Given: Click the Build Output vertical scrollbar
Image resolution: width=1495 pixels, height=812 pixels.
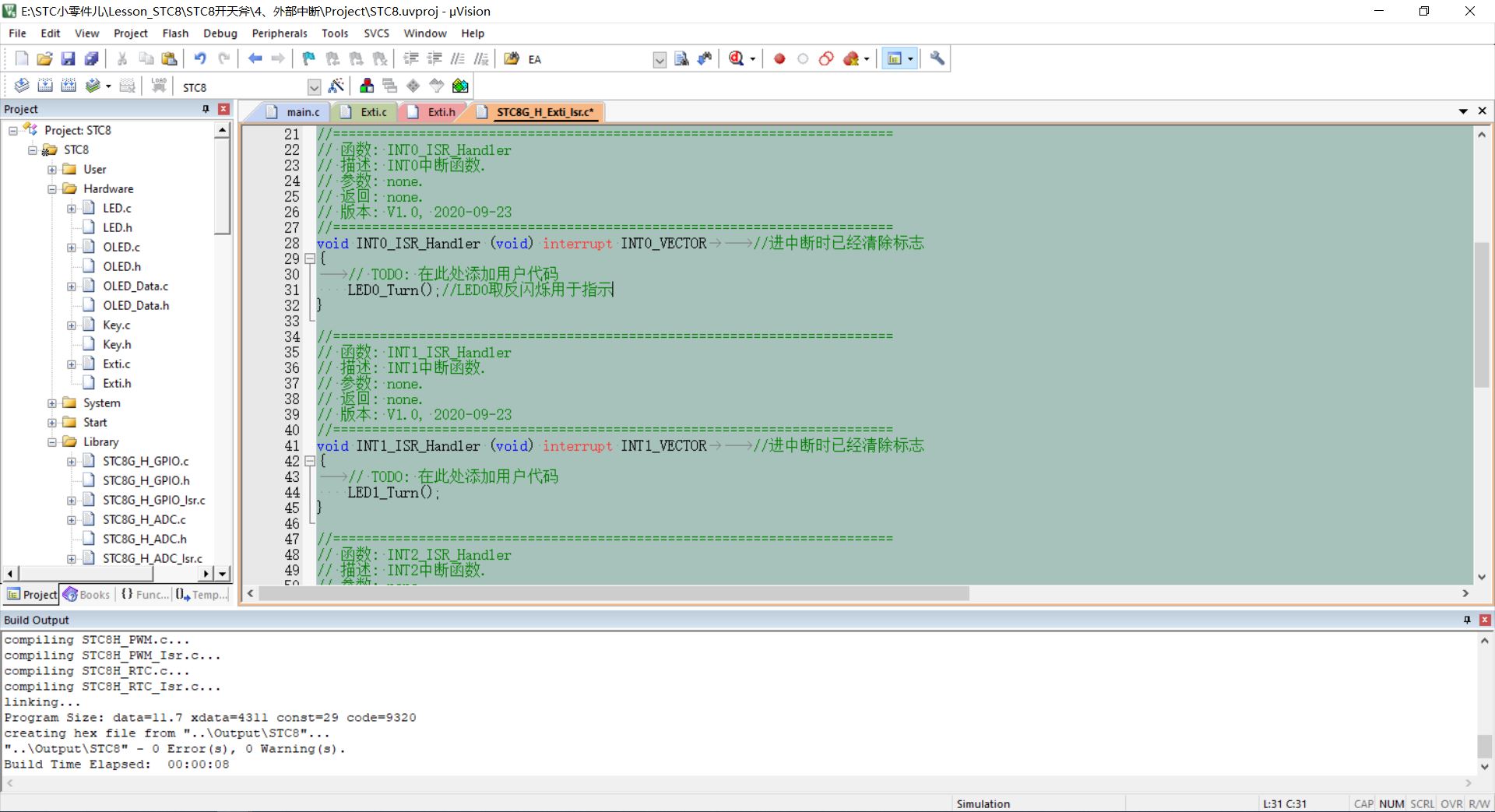Looking at the screenshot, I should point(1485,746).
